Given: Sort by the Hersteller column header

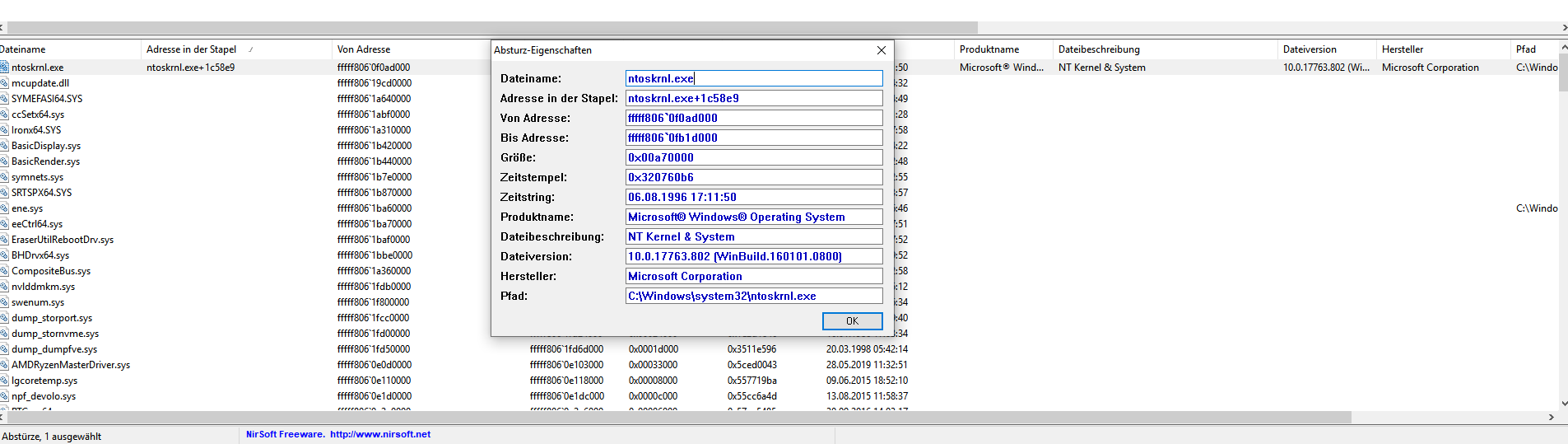Looking at the screenshot, I should pyautogui.click(x=1444, y=49).
